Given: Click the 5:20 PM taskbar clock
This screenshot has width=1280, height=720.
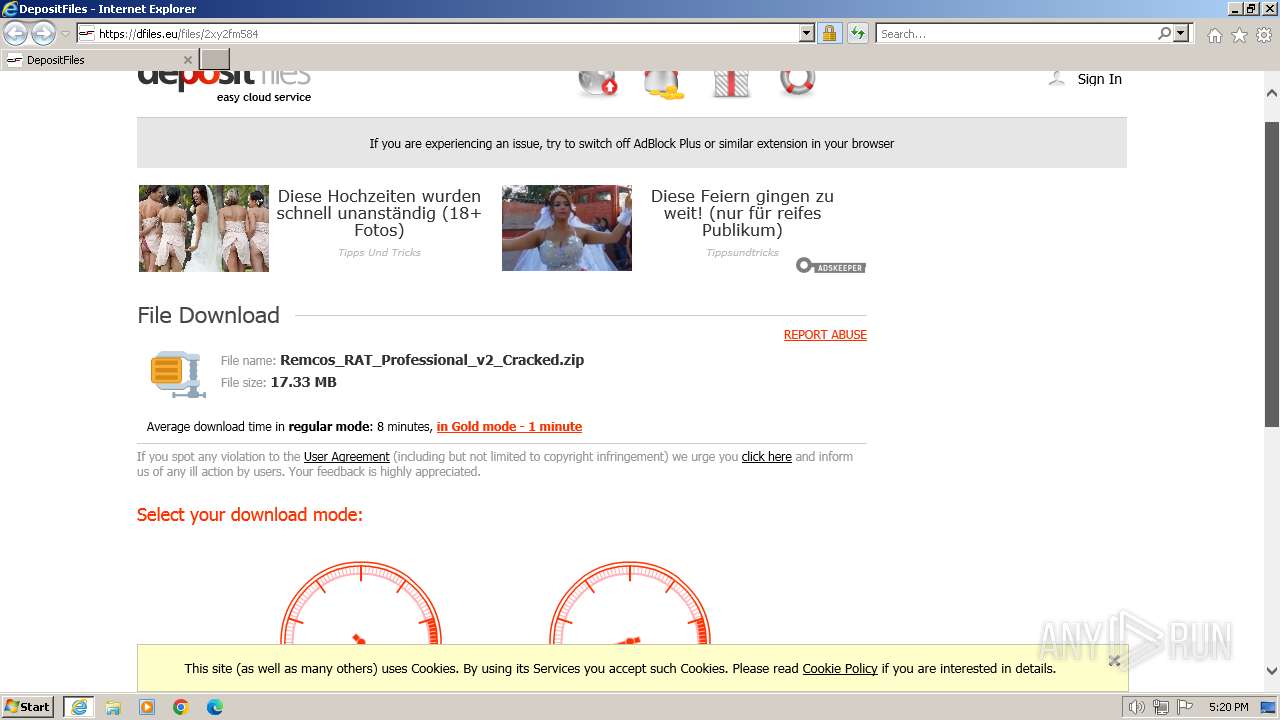Looking at the screenshot, I should (1228, 707).
